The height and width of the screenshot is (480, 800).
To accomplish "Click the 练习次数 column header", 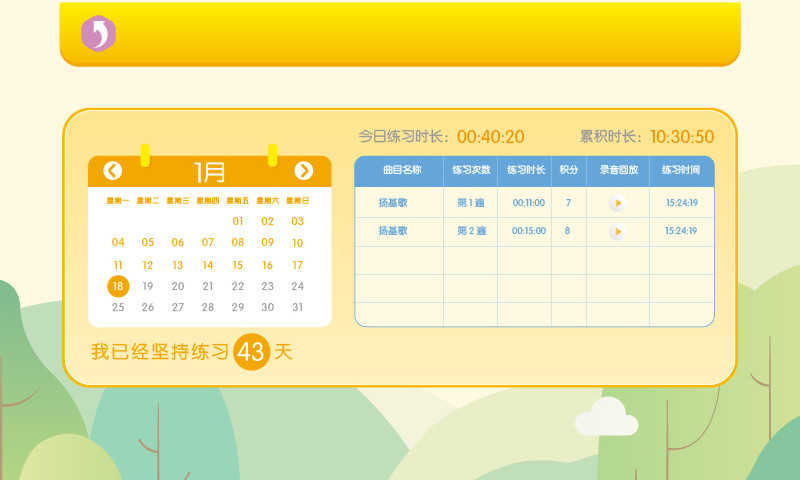I will coord(471,171).
